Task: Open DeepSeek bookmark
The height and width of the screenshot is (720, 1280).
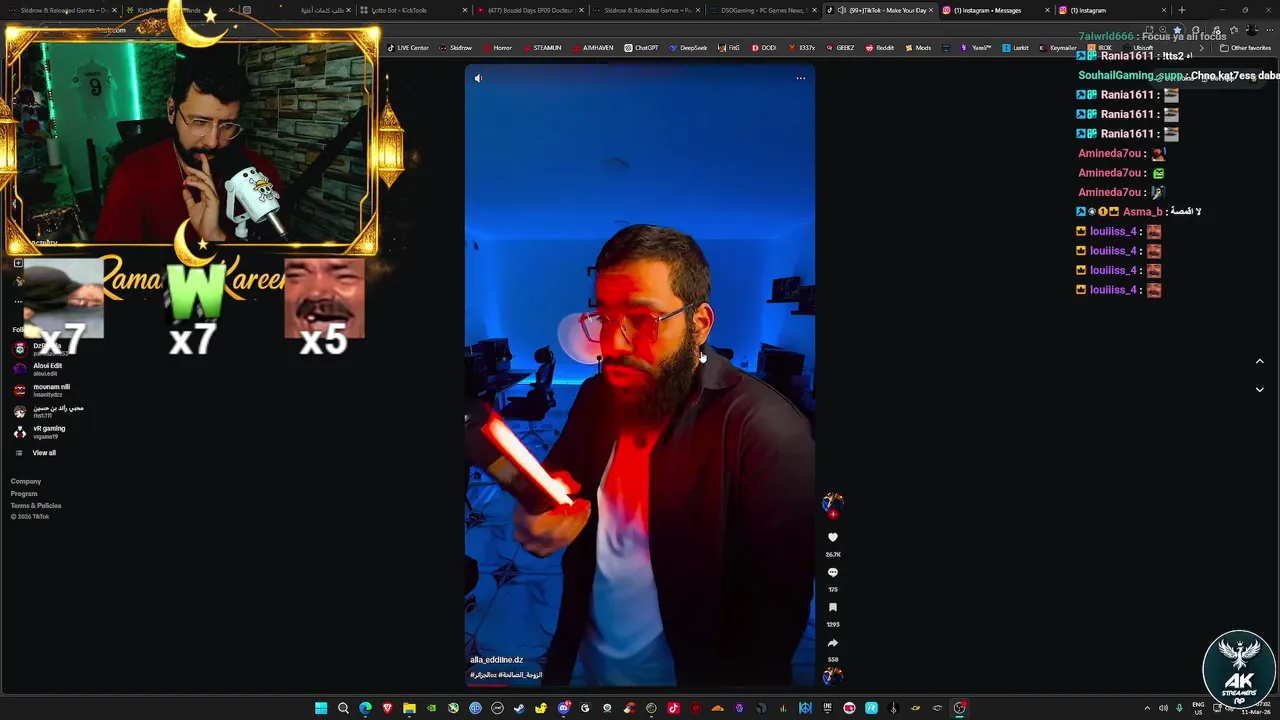Action: click(x=688, y=48)
